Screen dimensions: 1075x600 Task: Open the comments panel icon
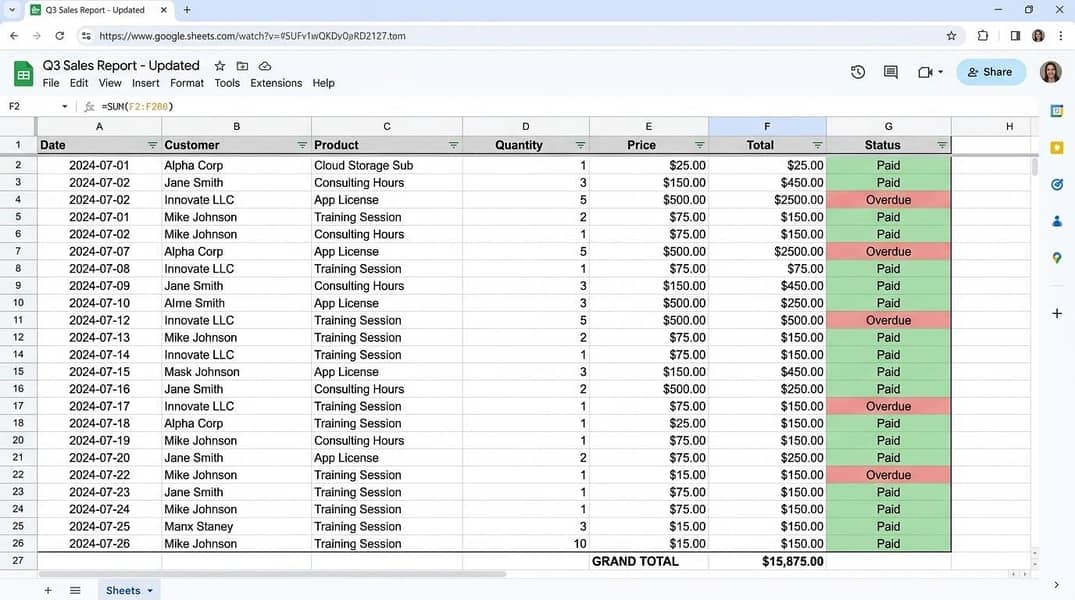pos(891,72)
